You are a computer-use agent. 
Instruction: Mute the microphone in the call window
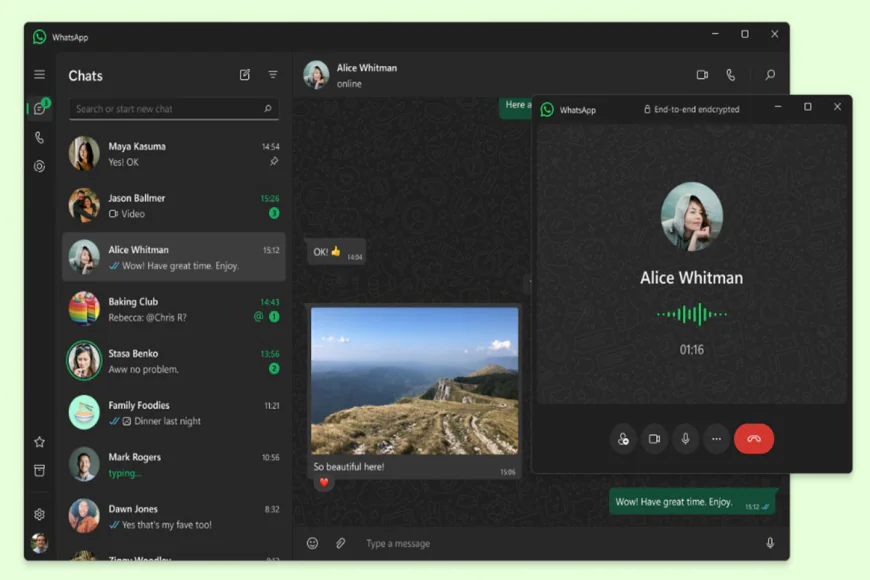coord(685,438)
